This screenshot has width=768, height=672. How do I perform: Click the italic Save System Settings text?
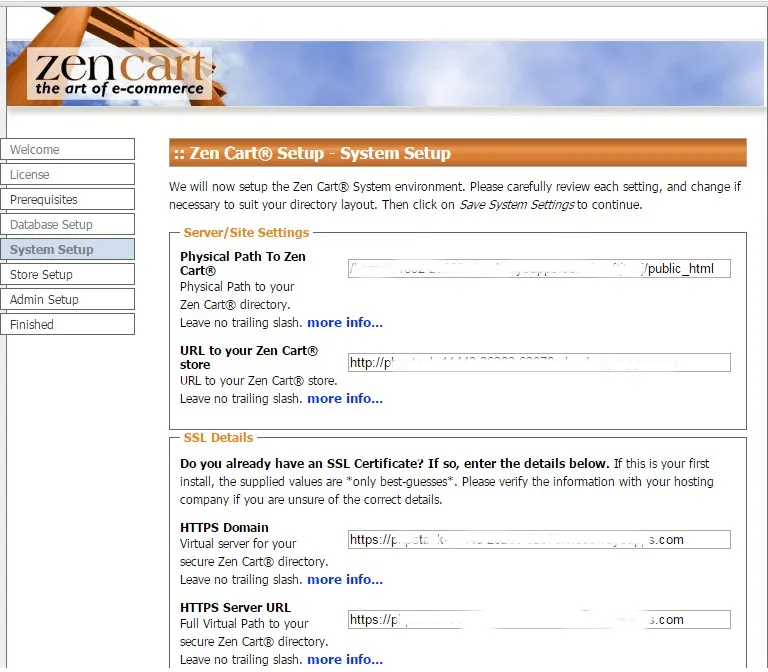[x=516, y=205]
